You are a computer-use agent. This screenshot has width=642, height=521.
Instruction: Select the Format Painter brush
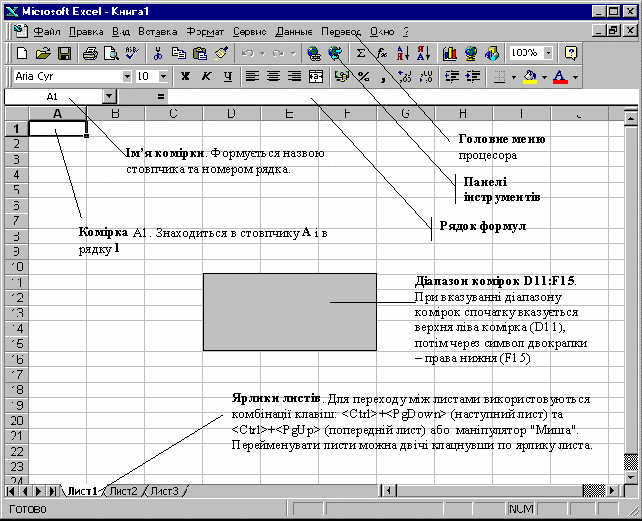221,53
